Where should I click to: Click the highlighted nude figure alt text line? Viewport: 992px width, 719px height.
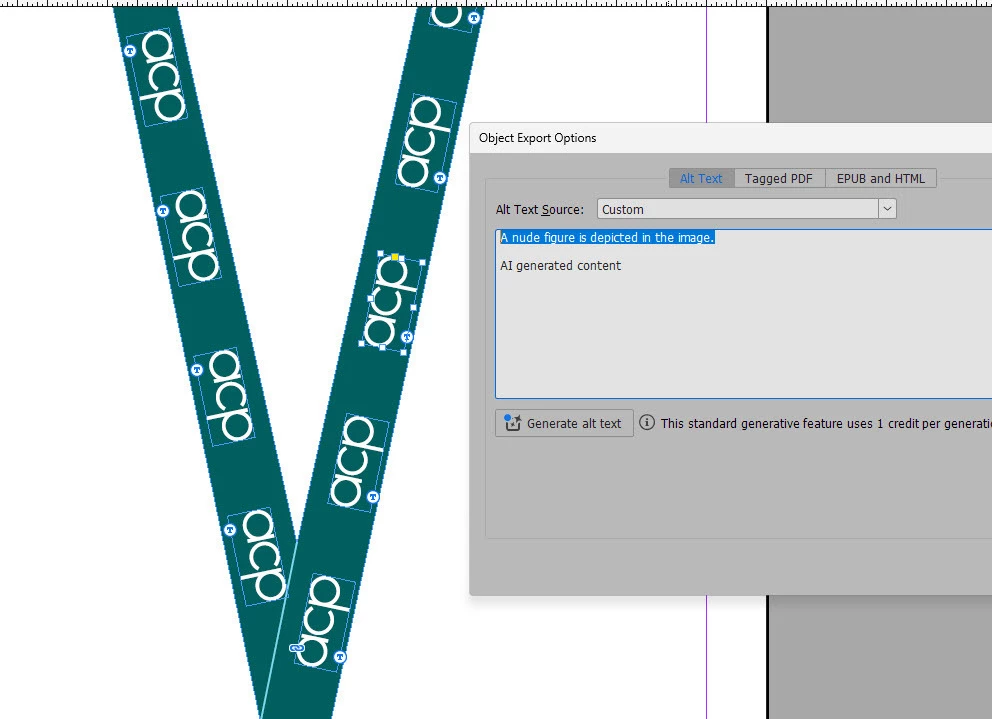click(607, 237)
